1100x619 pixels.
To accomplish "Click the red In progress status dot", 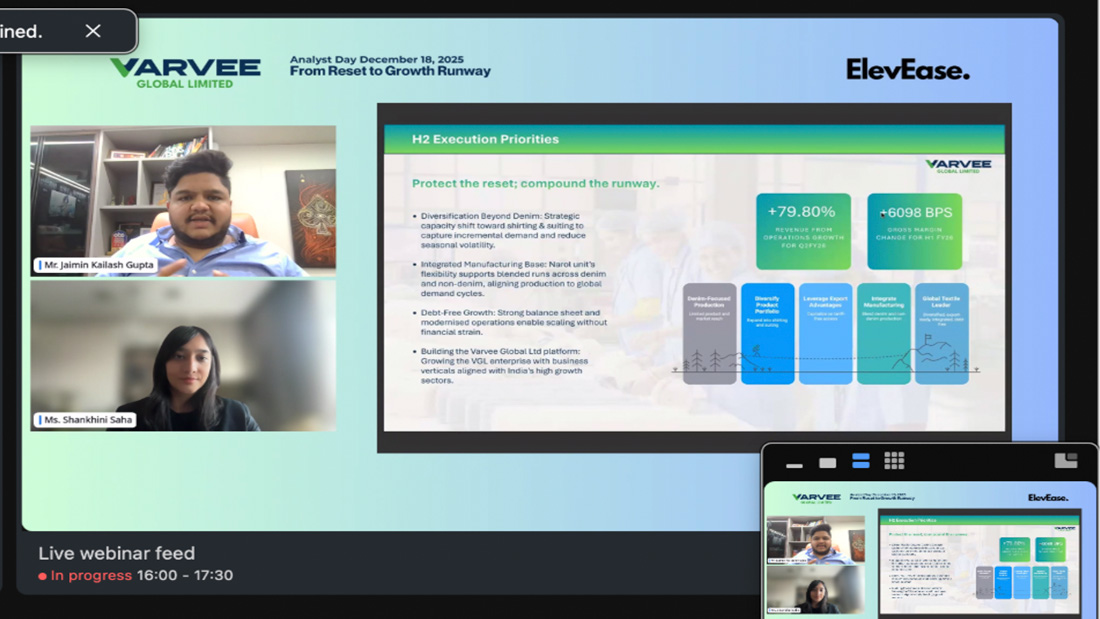I will [42, 577].
